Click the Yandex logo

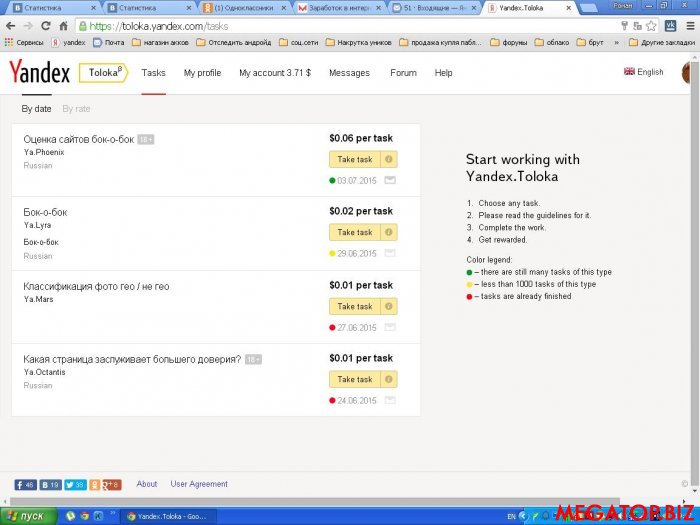click(x=39, y=72)
